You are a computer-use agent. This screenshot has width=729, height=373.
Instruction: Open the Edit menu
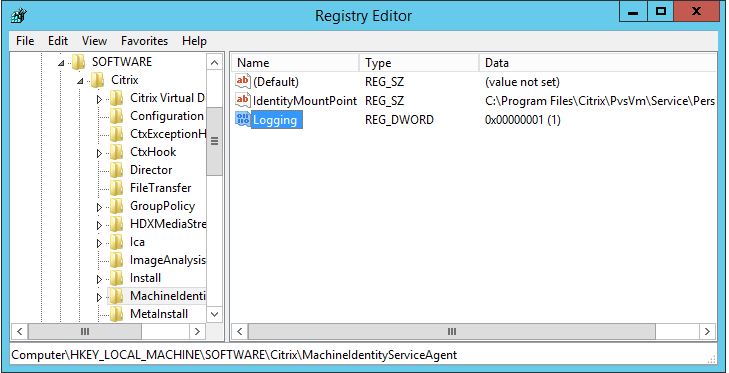coord(58,41)
